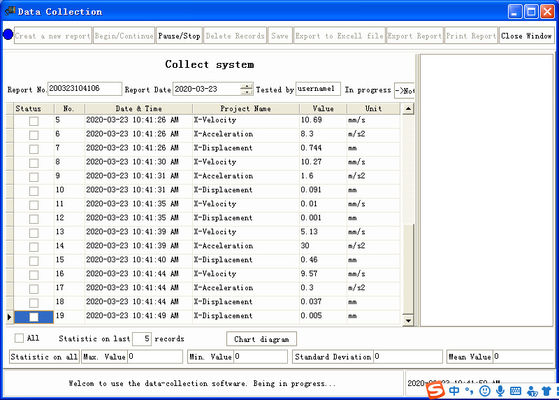
Task: Click the shirt skin icon in IME bar
Action: [x=546, y=391]
